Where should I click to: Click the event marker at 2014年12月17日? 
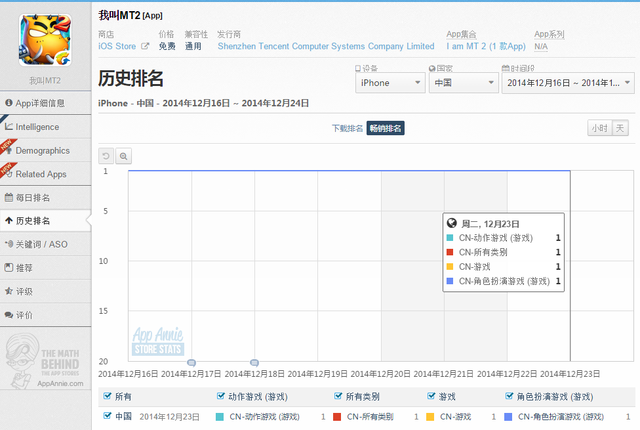(x=191, y=362)
